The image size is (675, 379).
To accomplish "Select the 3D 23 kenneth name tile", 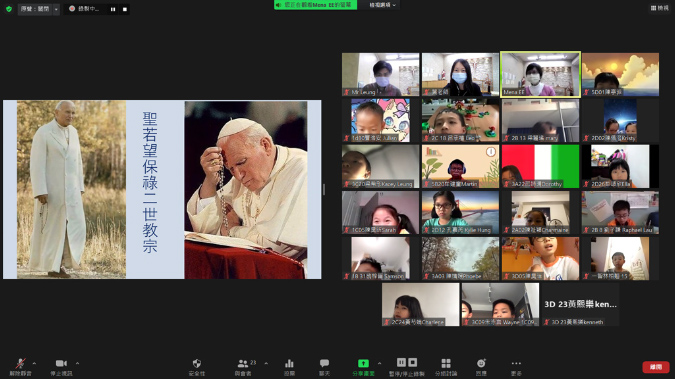I will point(580,304).
